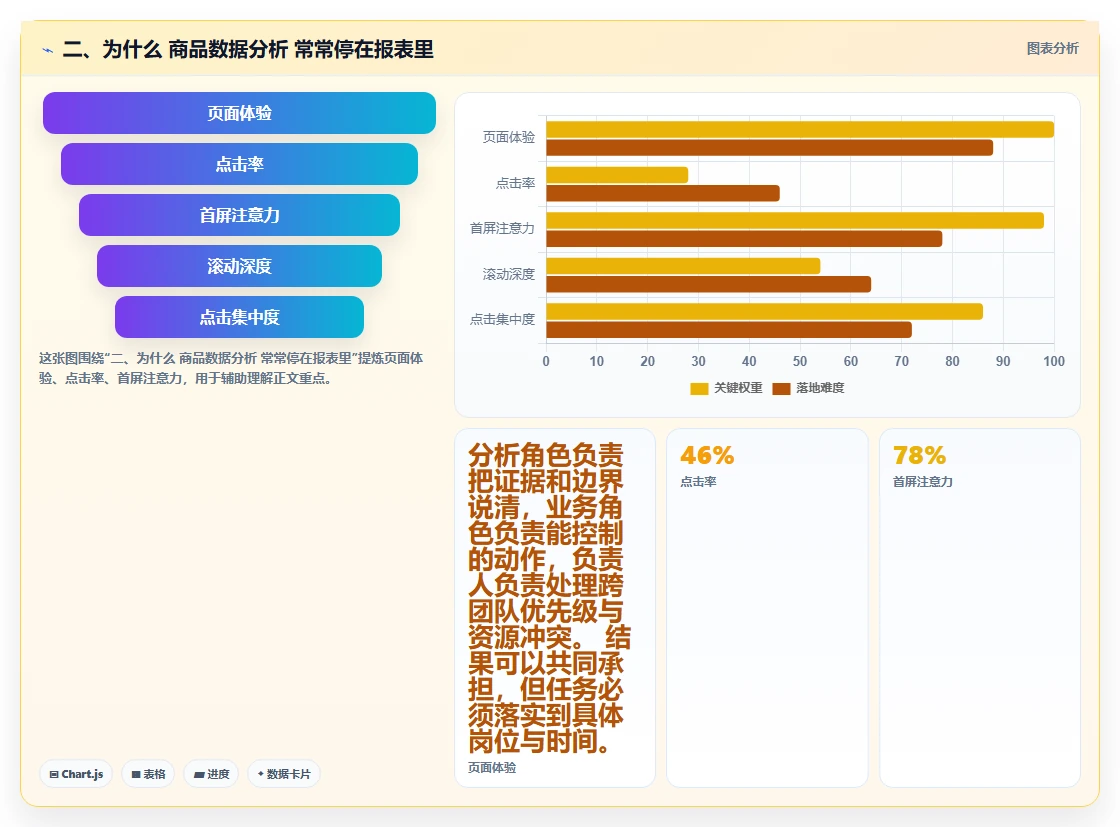Click the yellow 点击集中度 bar
This screenshot has height=827, width=1120.
tap(764, 311)
